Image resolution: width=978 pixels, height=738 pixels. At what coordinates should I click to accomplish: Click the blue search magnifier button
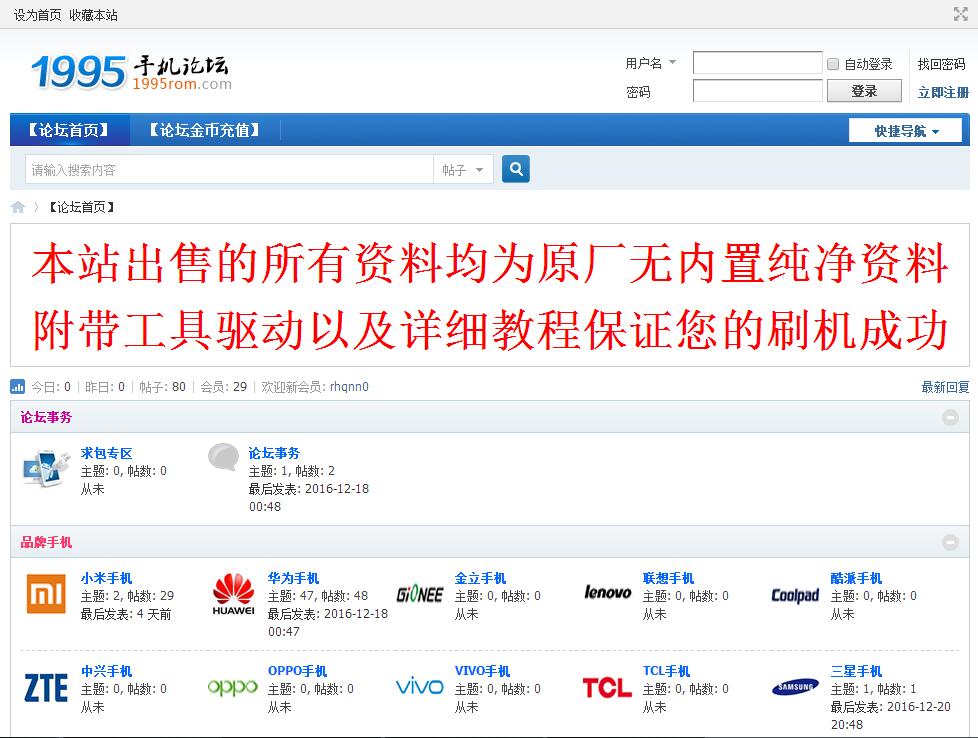pos(516,169)
